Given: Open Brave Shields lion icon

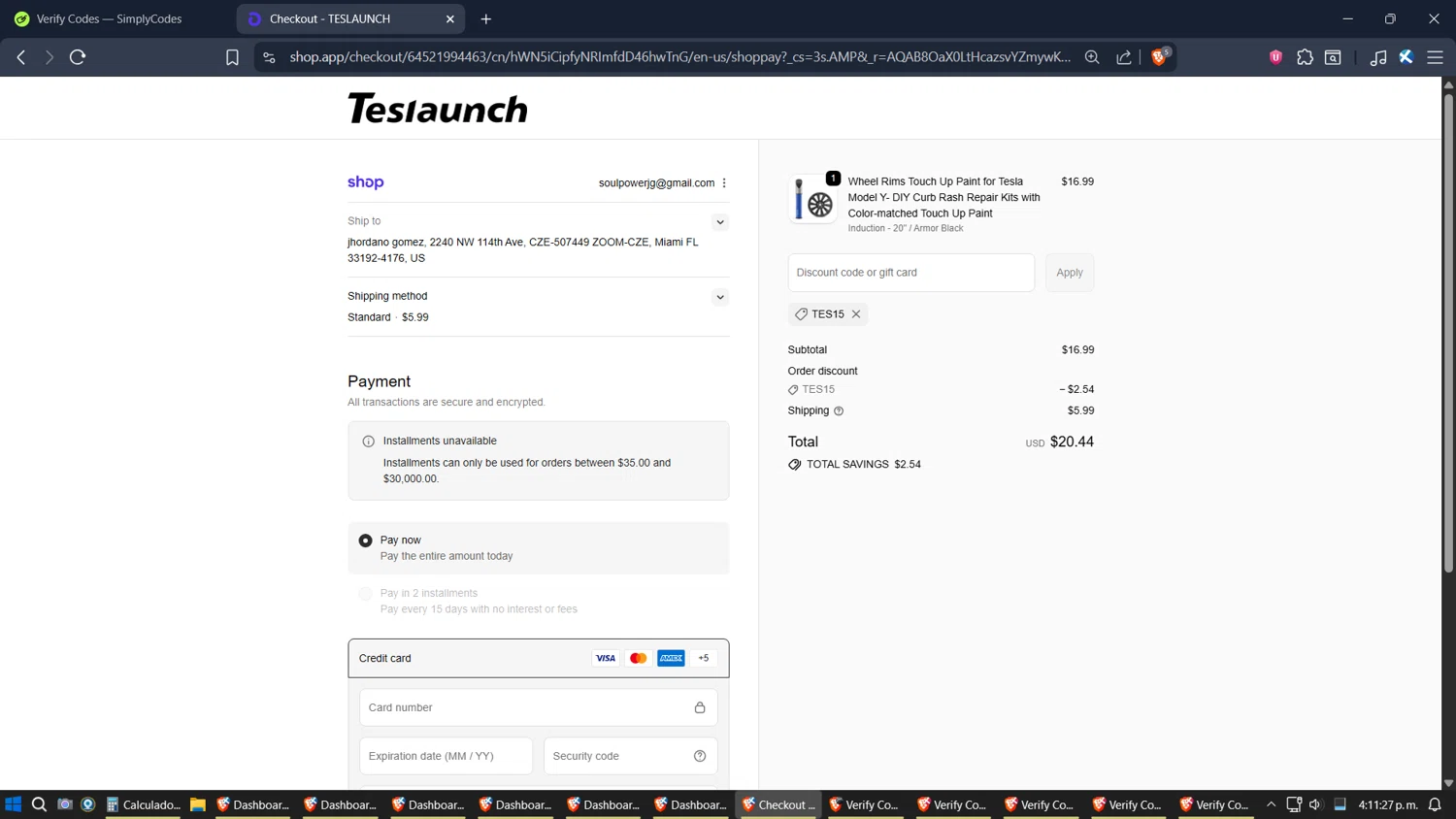Looking at the screenshot, I should tap(1159, 57).
